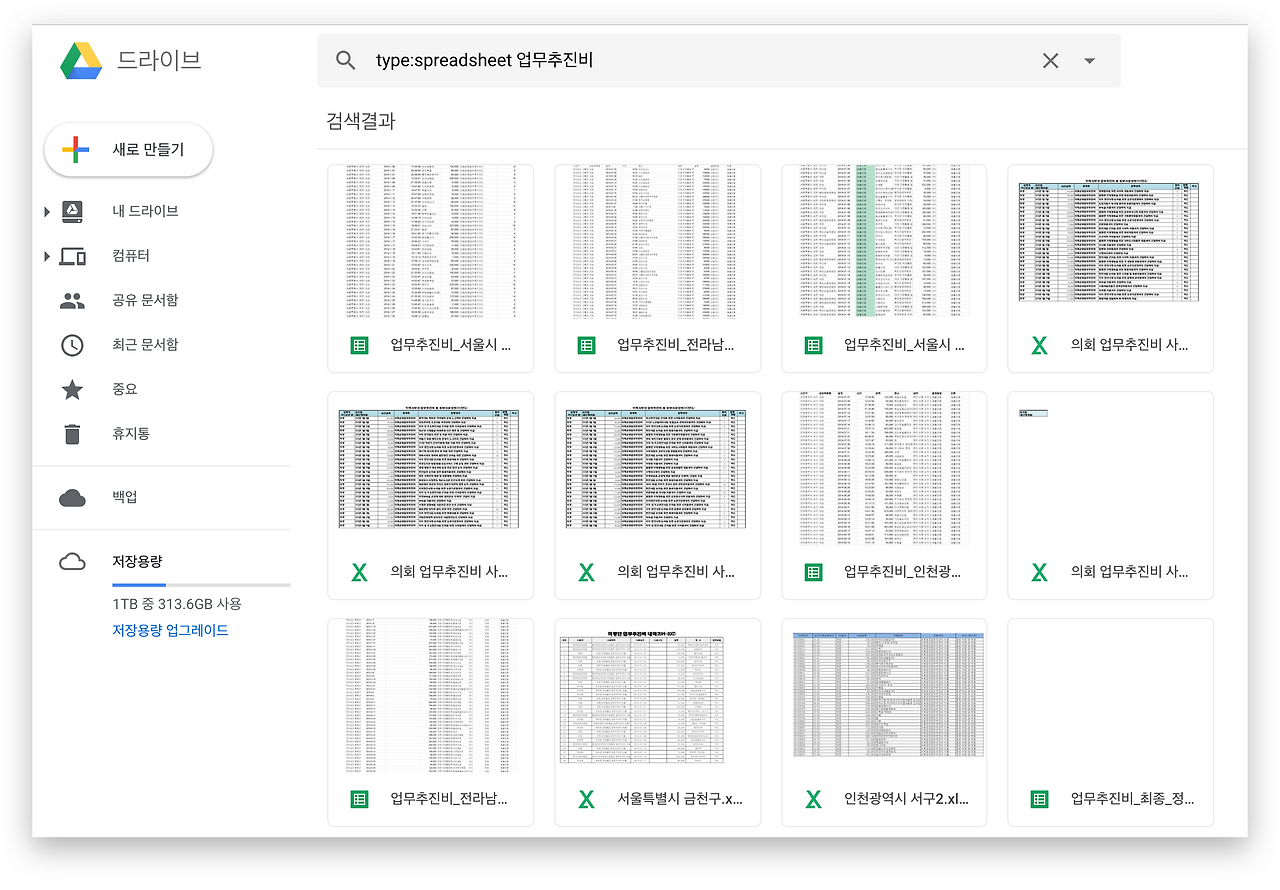The image size is (1280, 890).
Task: Click the Sheets icon of 업무추진비_최종_정
Action: [x=1040, y=799]
